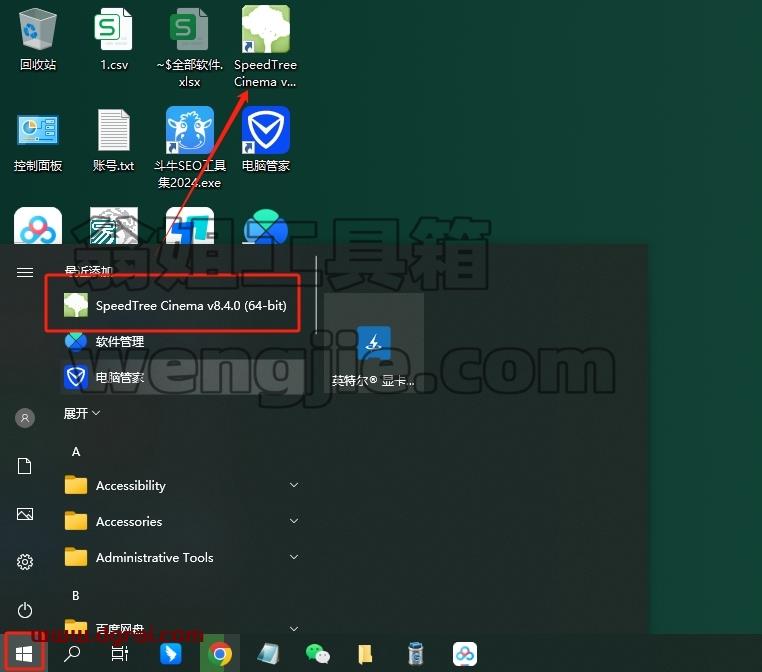
Task: Open the power options button
Action: point(25,610)
